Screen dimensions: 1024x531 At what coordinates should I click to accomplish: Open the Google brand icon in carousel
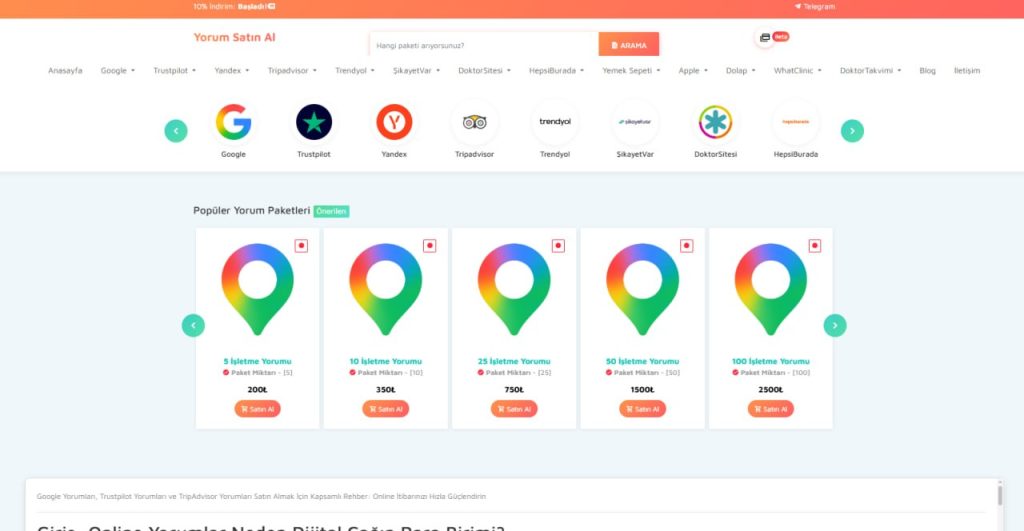[x=233, y=122]
